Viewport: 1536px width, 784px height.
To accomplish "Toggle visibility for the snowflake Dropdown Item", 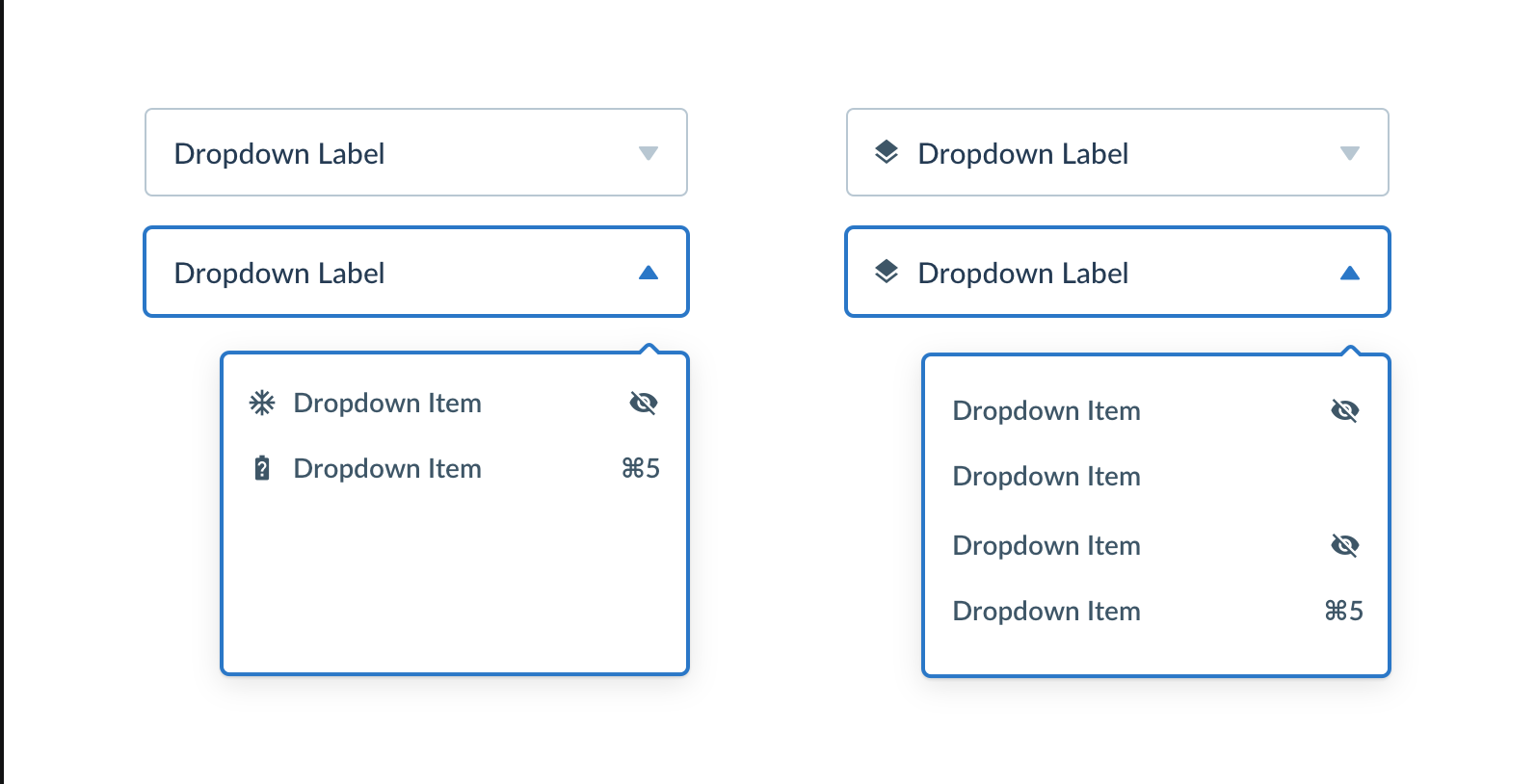I will point(644,403).
